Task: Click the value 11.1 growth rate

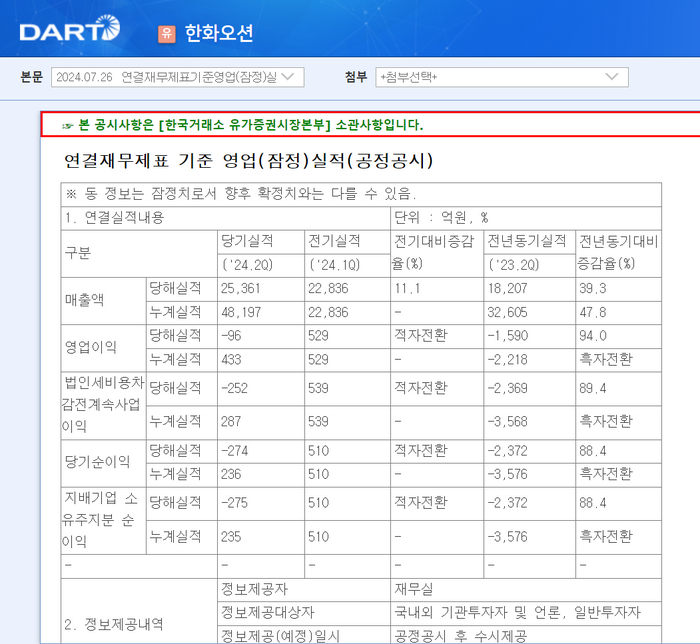Action: click(407, 289)
